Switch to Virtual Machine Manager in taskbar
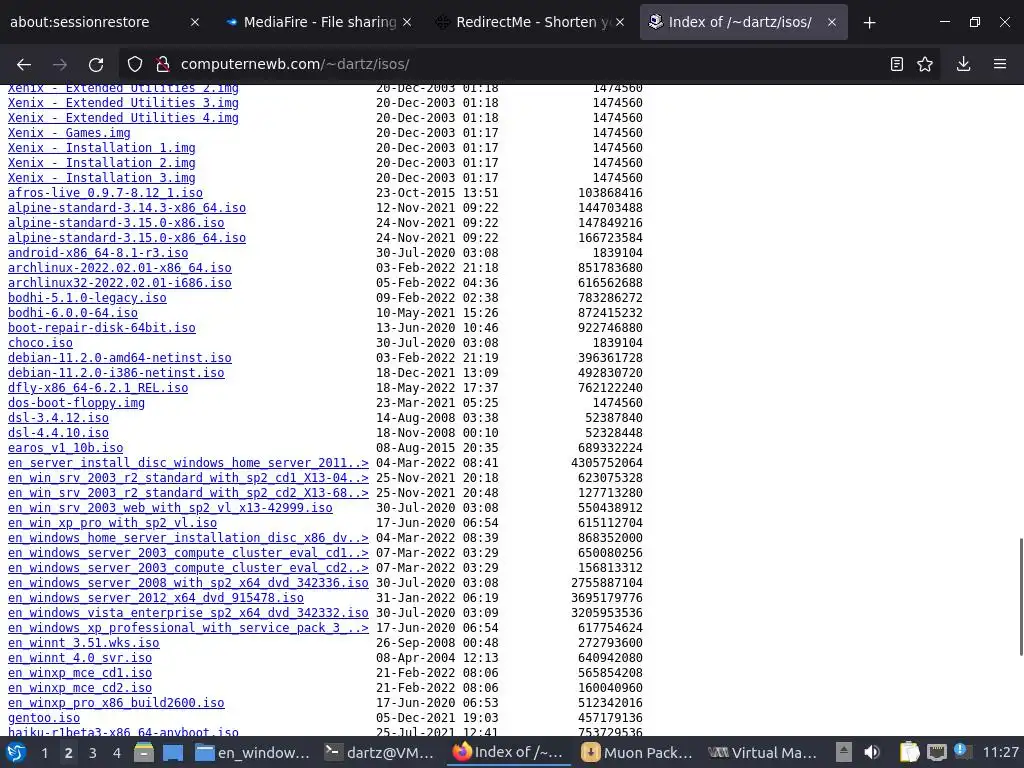1024x768 pixels. (763, 752)
